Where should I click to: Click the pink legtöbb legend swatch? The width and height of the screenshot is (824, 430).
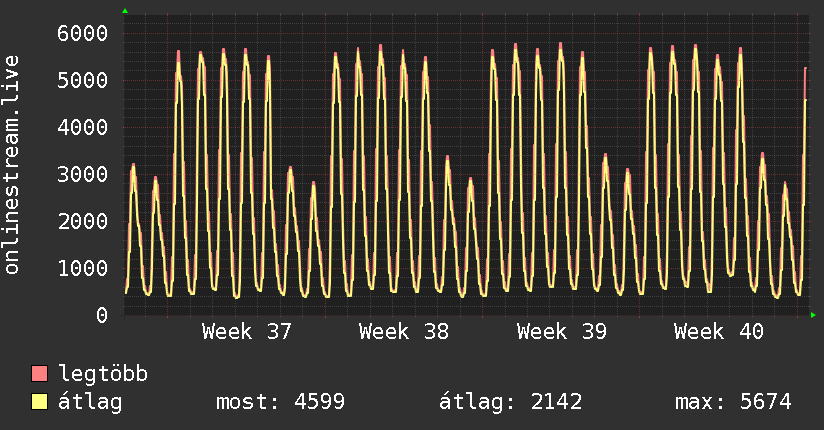[39, 373]
